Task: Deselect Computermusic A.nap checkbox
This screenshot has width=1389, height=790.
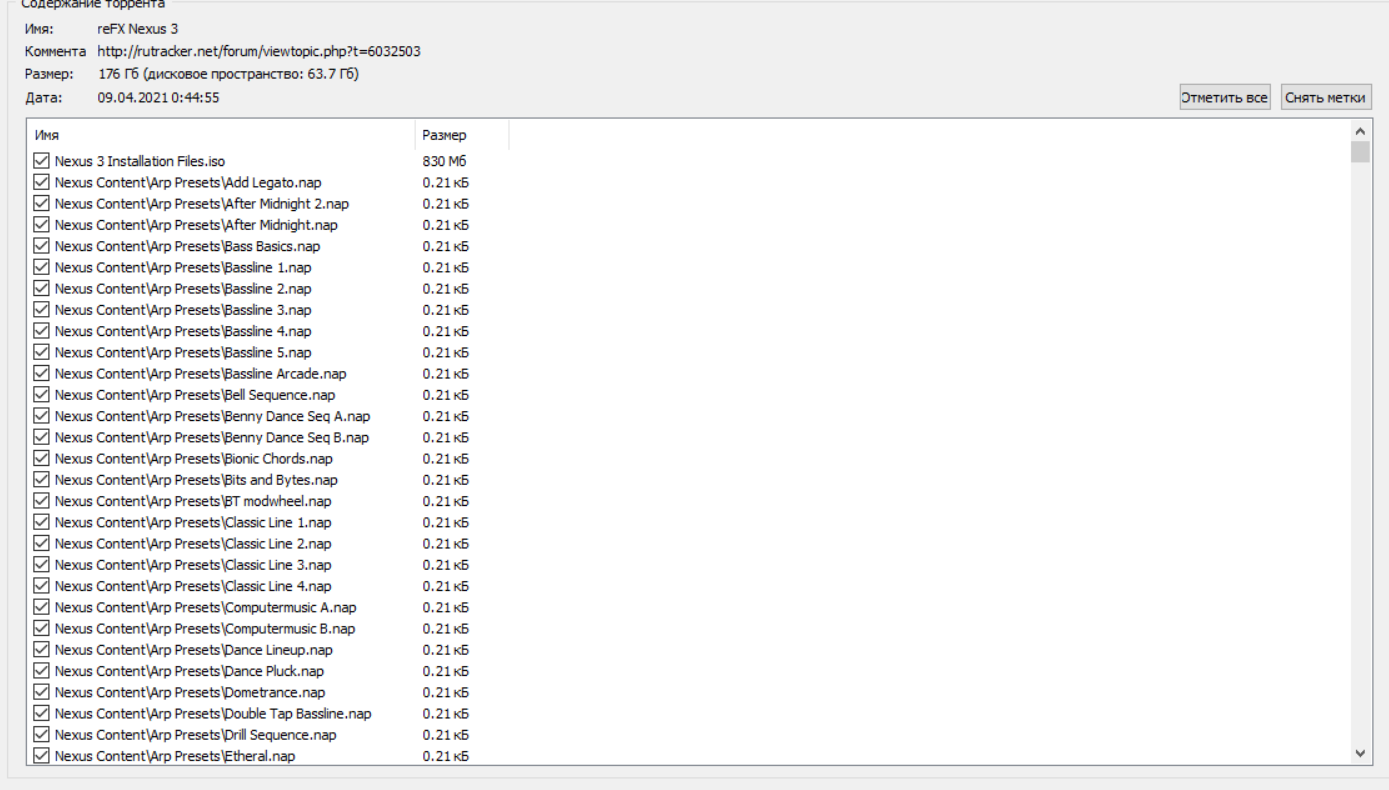Action: click(x=41, y=607)
